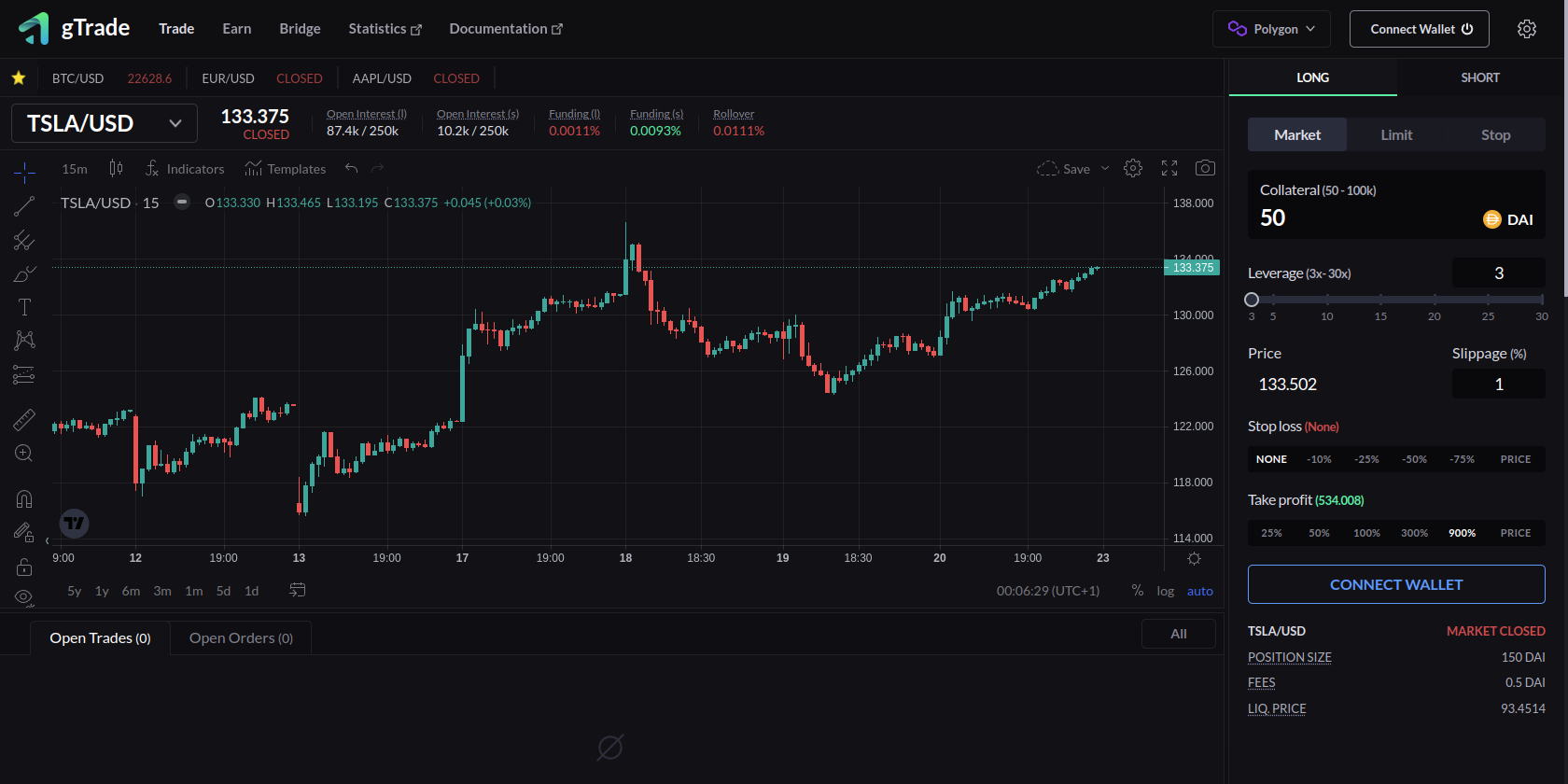
Task: Switch to the SHORT tab
Action: 1480,77
